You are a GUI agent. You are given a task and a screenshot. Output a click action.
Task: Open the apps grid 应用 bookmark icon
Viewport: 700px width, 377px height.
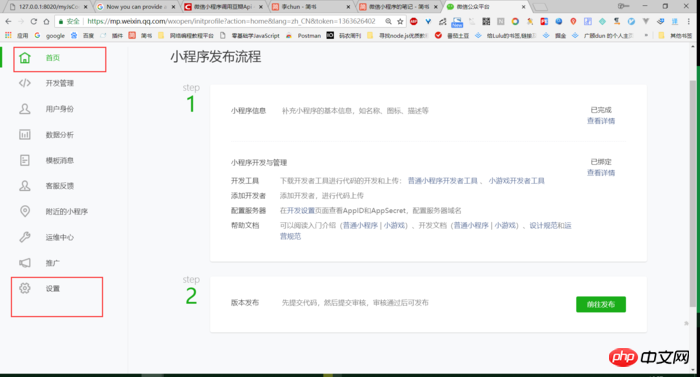(8, 35)
